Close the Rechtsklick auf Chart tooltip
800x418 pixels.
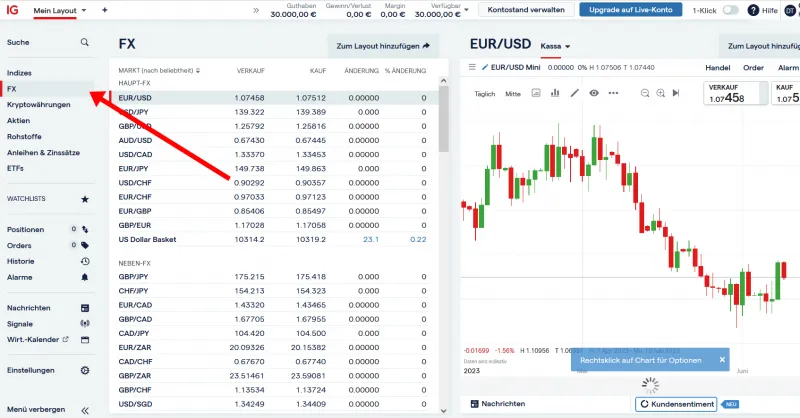722,360
